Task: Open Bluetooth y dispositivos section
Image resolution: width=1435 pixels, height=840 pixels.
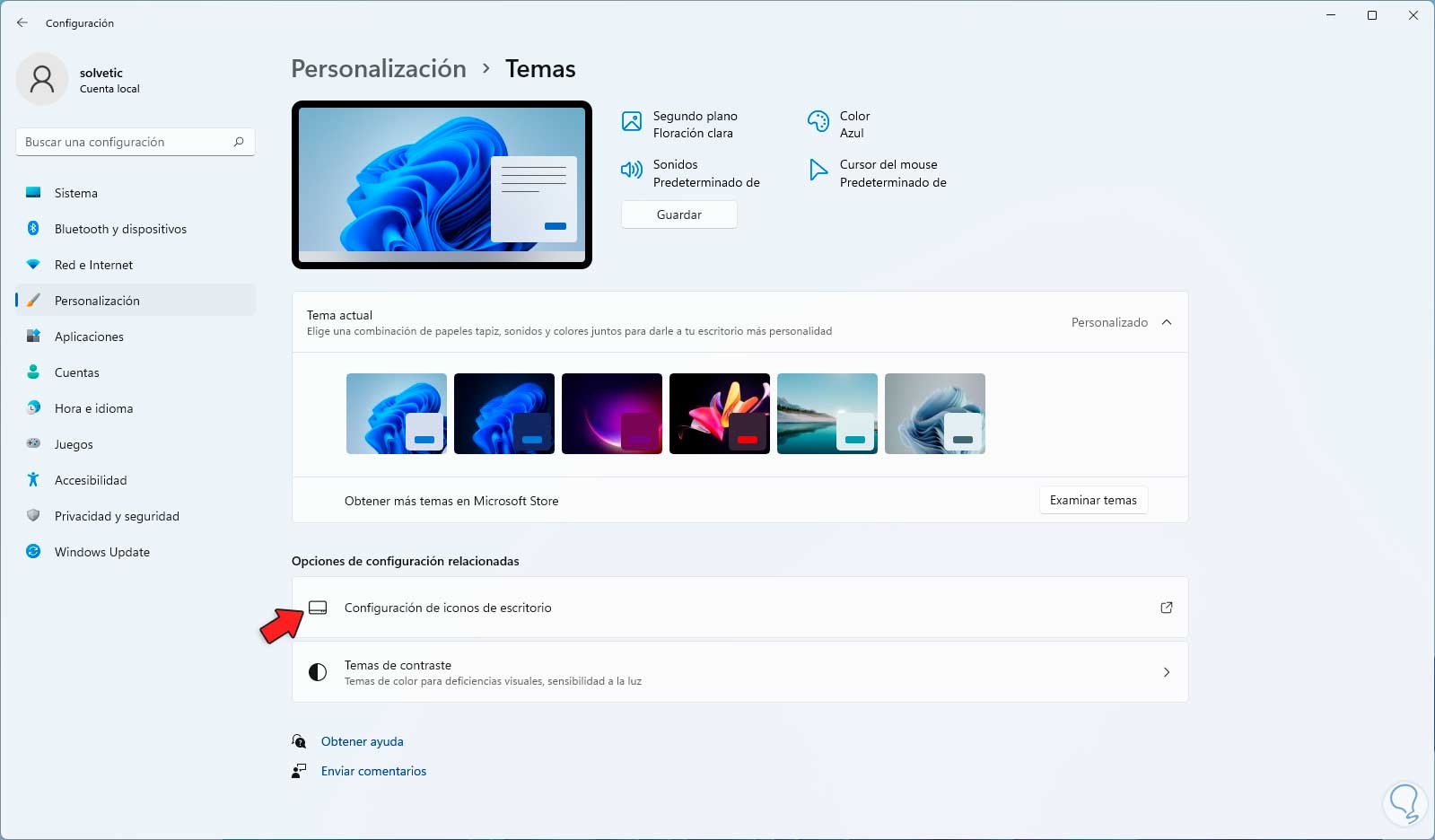Action: (x=136, y=229)
